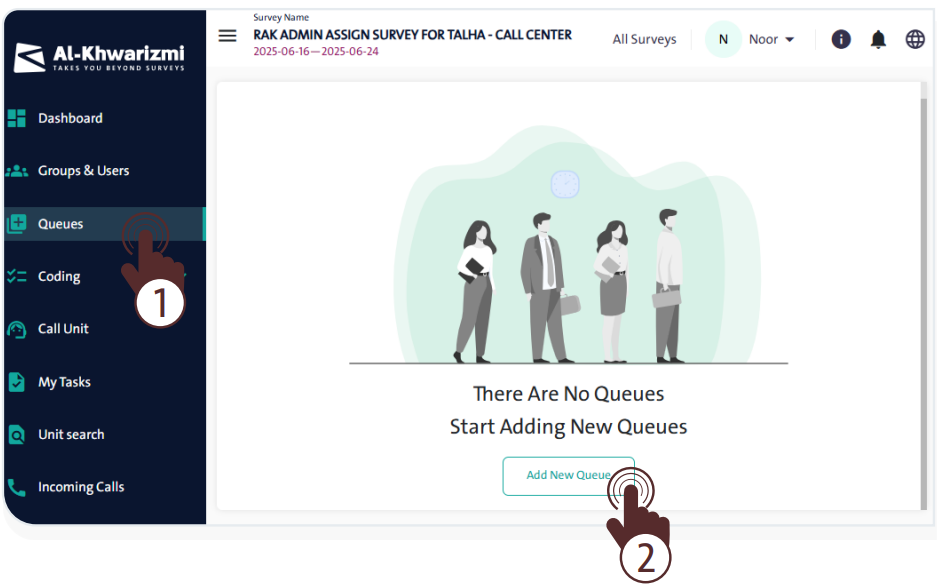Image resolution: width=943 pixels, height=588 pixels.
Task: Click the Call Unit headset icon
Action: pyautogui.click(x=16, y=329)
